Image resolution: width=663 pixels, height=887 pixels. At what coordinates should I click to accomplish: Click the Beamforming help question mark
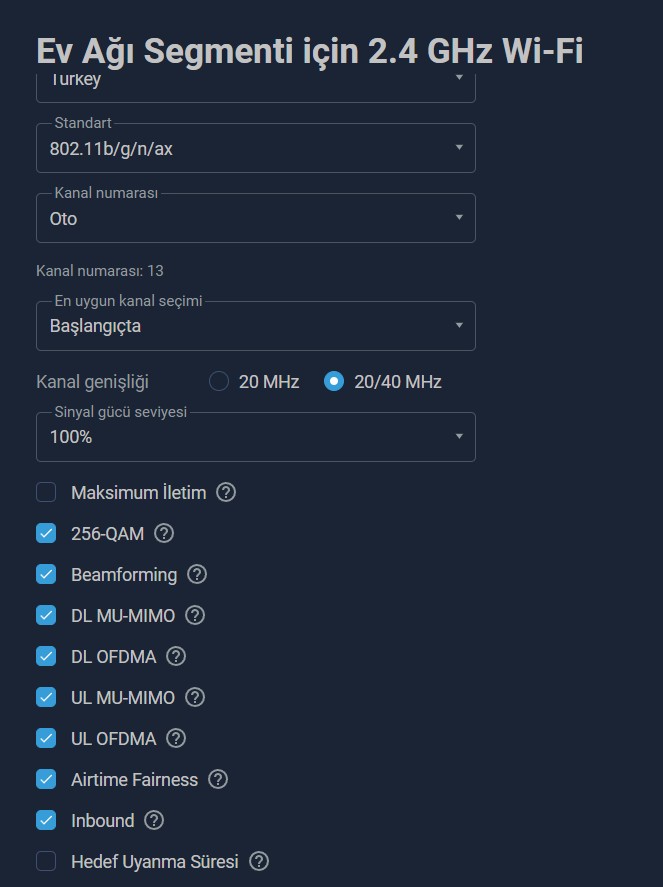coord(197,574)
